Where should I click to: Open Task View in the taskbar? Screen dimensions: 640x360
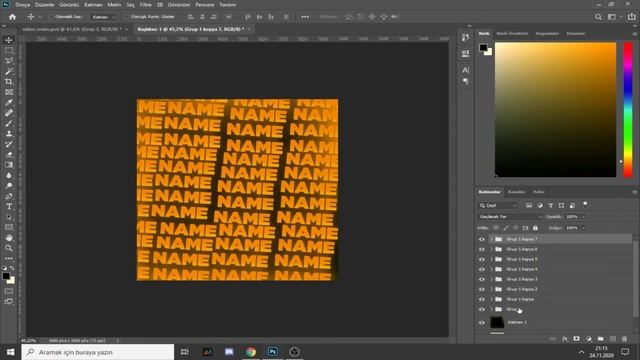[184, 352]
